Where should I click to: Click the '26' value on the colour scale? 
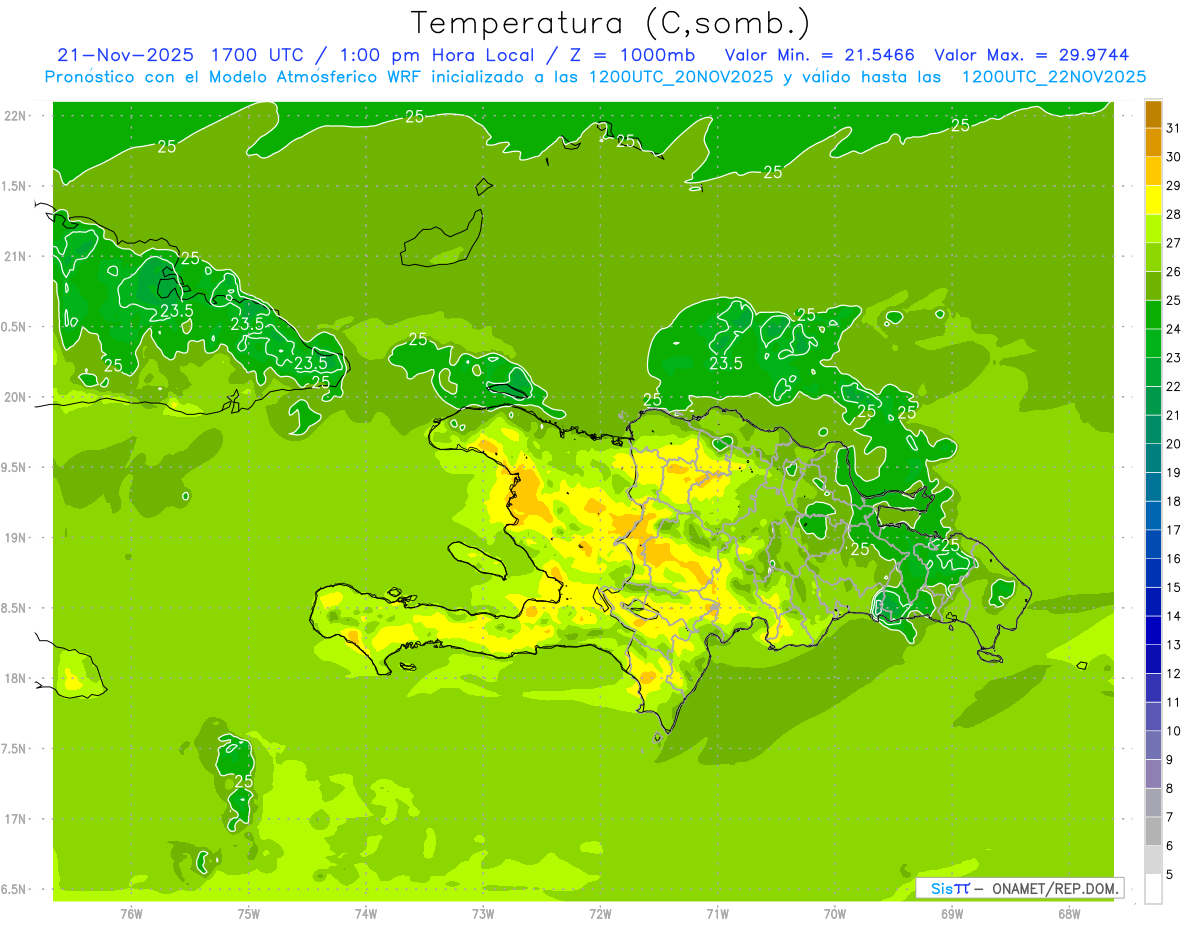(x=1174, y=272)
